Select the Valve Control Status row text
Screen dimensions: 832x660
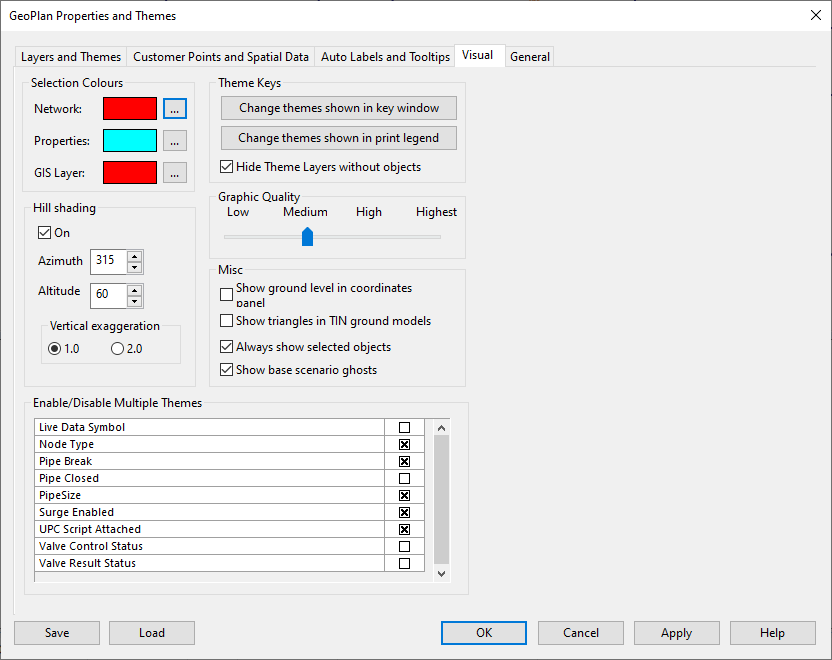[91, 546]
